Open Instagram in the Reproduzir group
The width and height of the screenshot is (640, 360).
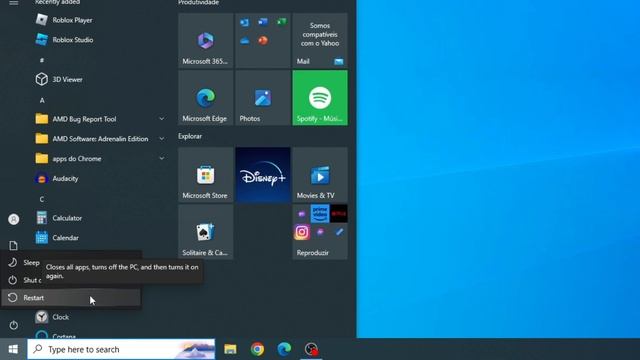(302, 232)
